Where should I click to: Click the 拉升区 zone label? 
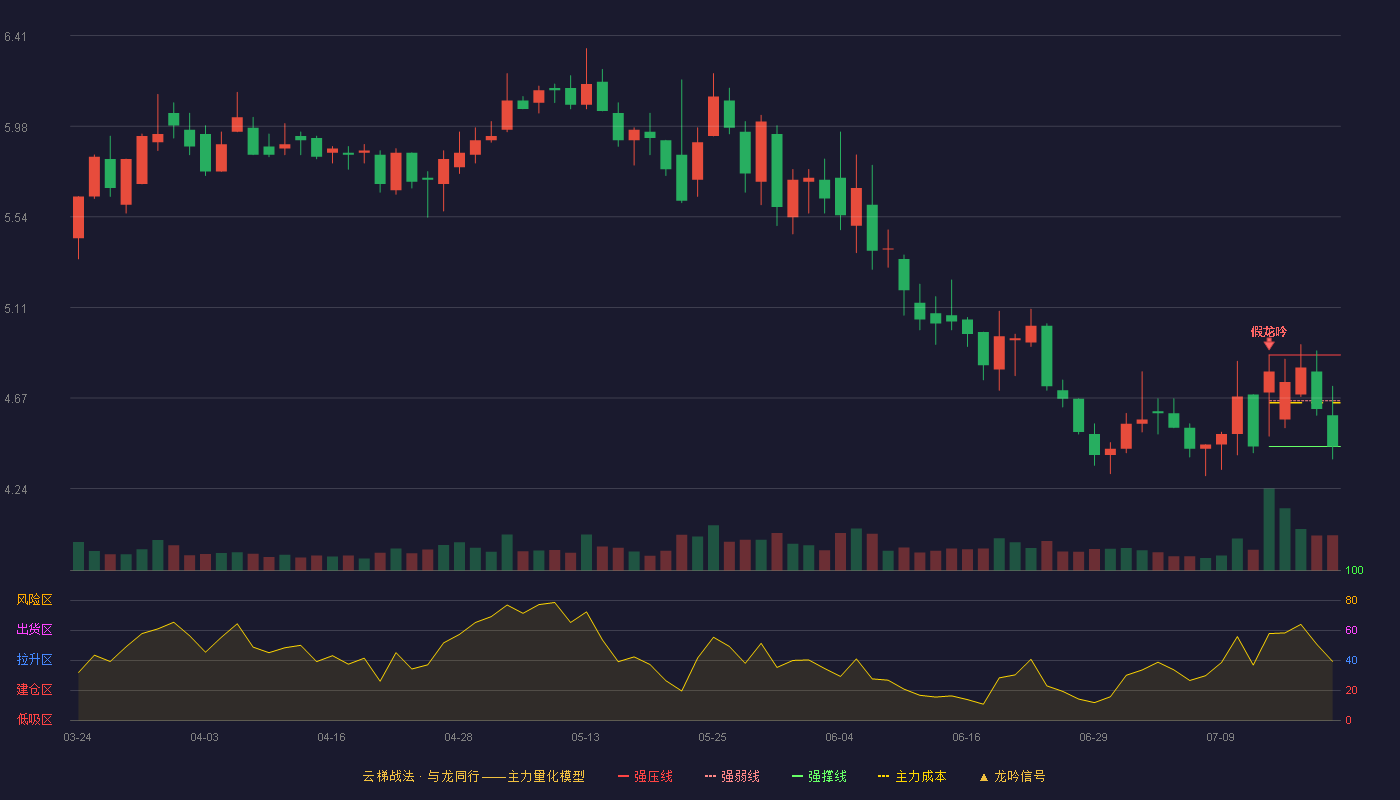coord(34,660)
